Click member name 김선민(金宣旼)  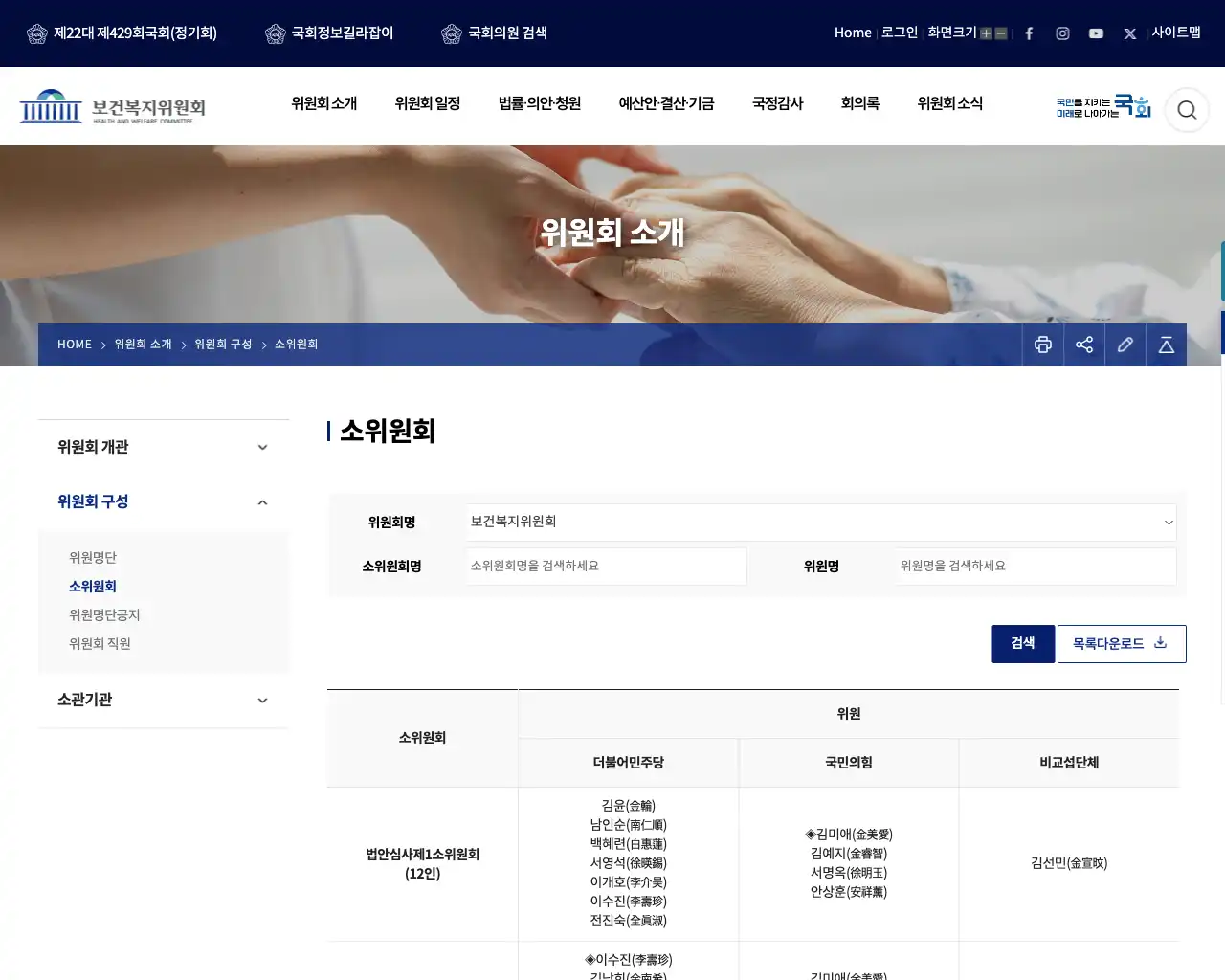click(x=1069, y=863)
